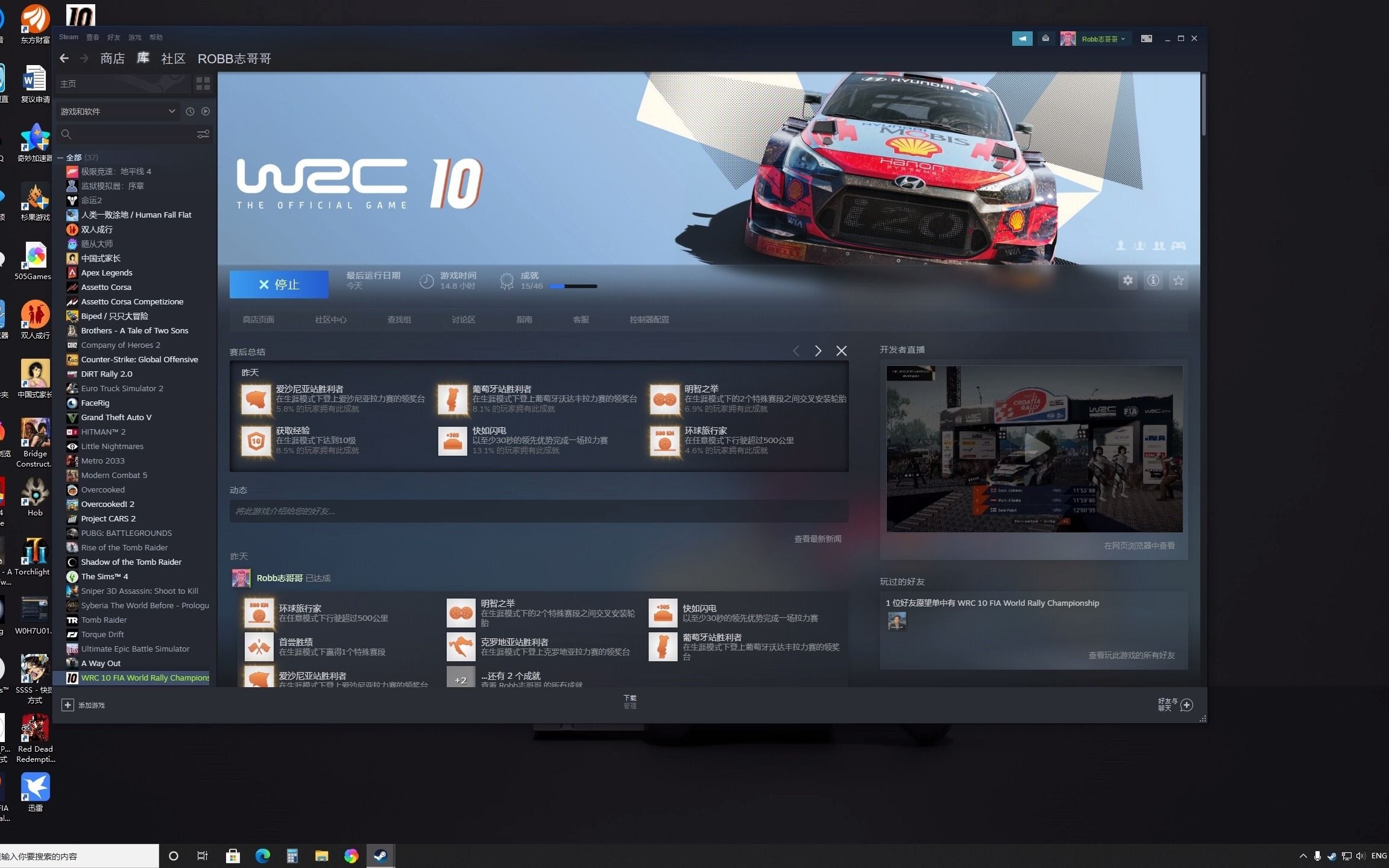Click the Robb志哥哥 activity name link
The height and width of the screenshot is (868, 1389).
pyautogui.click(x=280, y=578)
